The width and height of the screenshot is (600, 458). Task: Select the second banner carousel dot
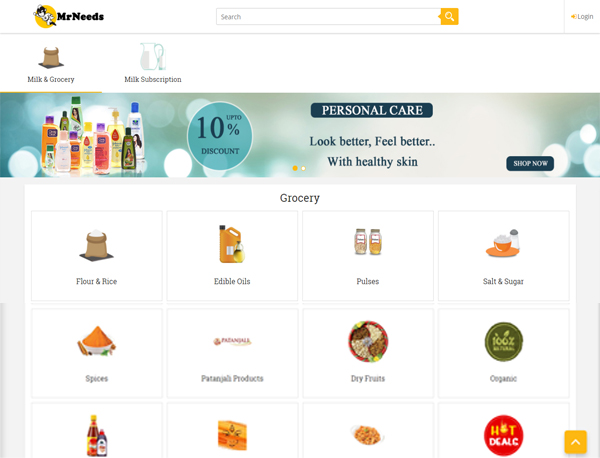click(x=303, y=168)
